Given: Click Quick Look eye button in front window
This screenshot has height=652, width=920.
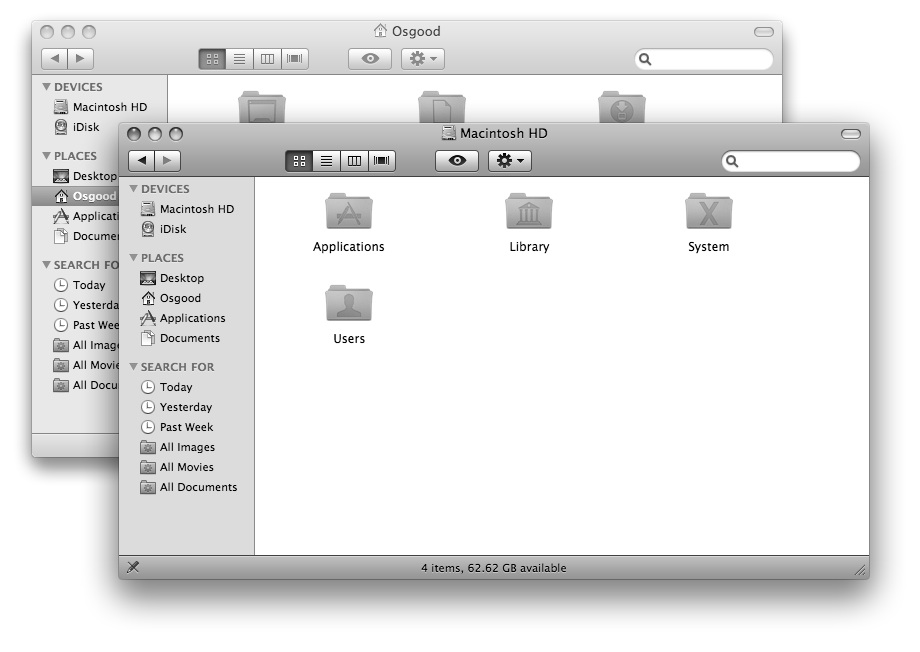Looking at the screenshot, I should (457, 161).
